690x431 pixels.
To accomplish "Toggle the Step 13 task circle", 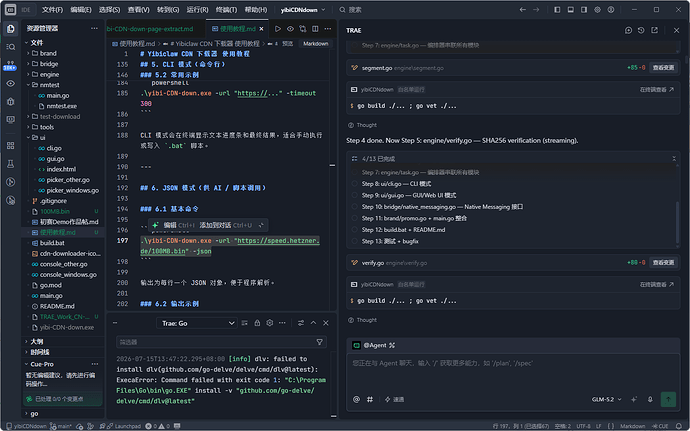I will click(x=355, y=241).
